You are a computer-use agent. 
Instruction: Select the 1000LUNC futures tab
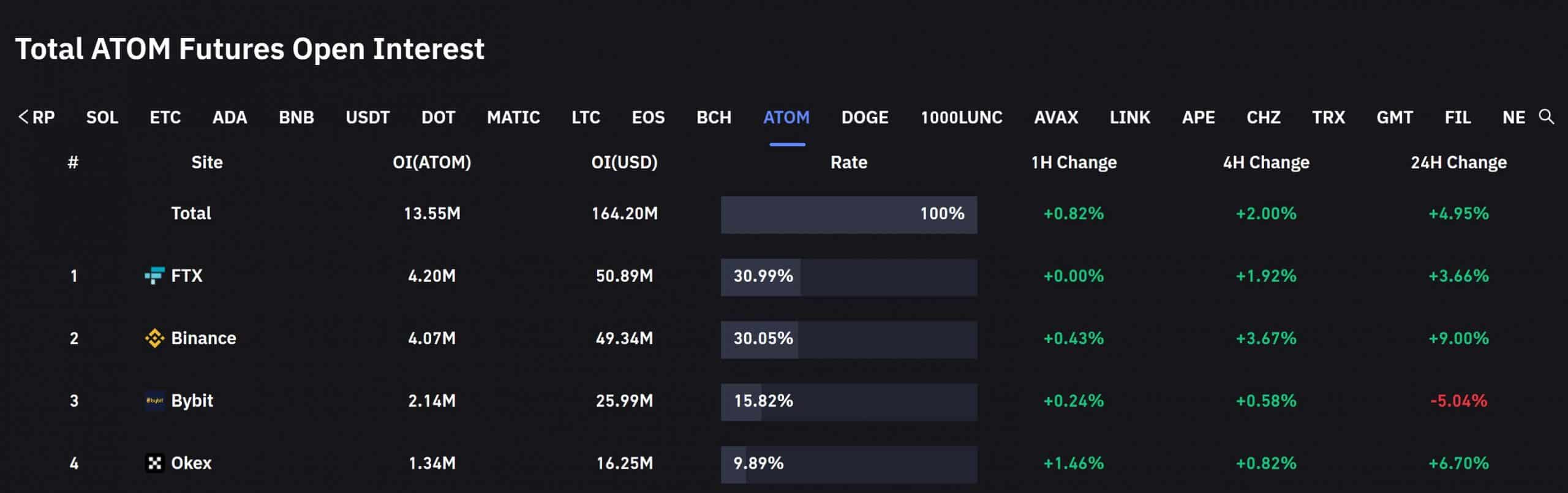pyautogui.click(x=962, y=117)
